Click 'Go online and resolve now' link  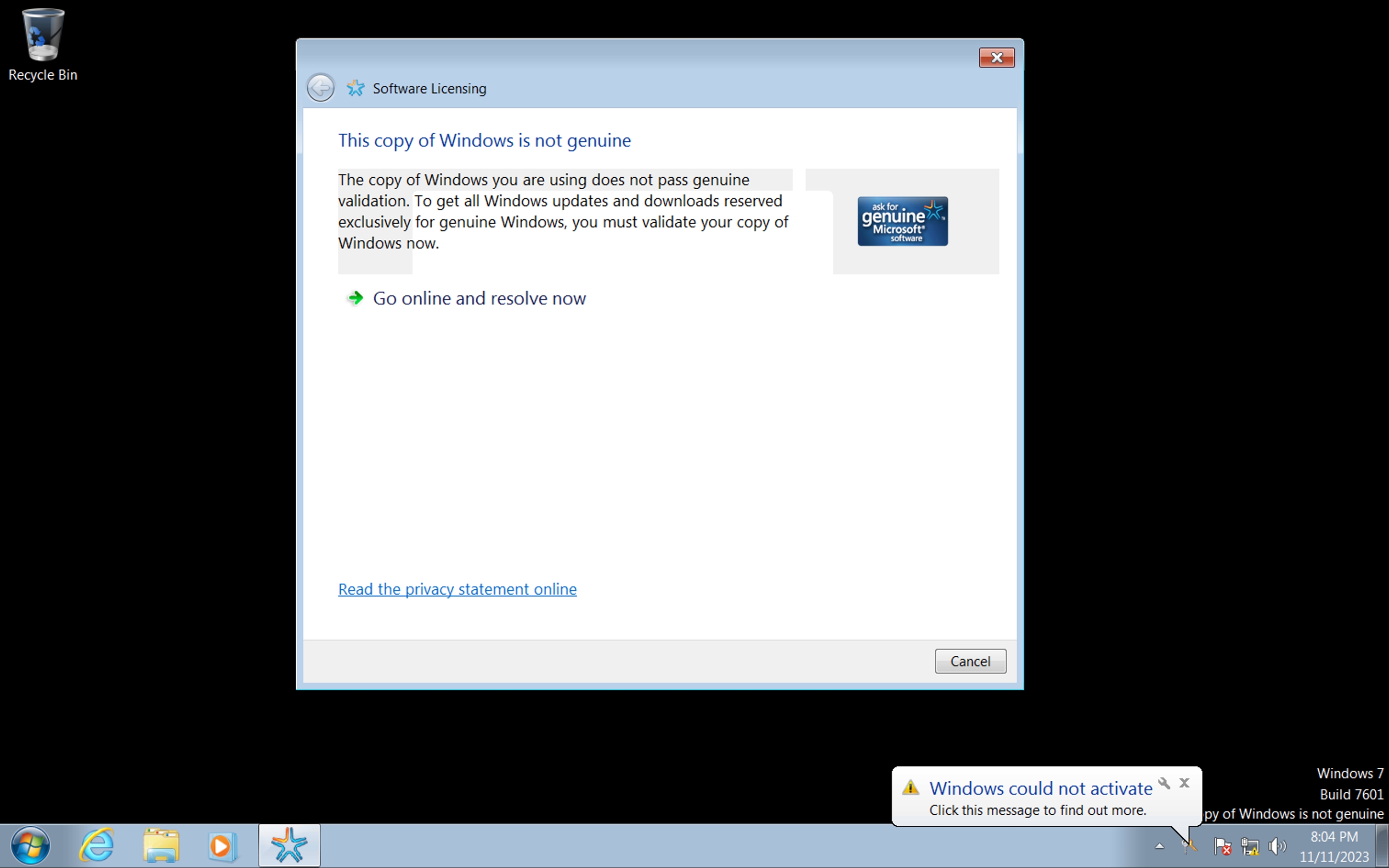[478, 297]
